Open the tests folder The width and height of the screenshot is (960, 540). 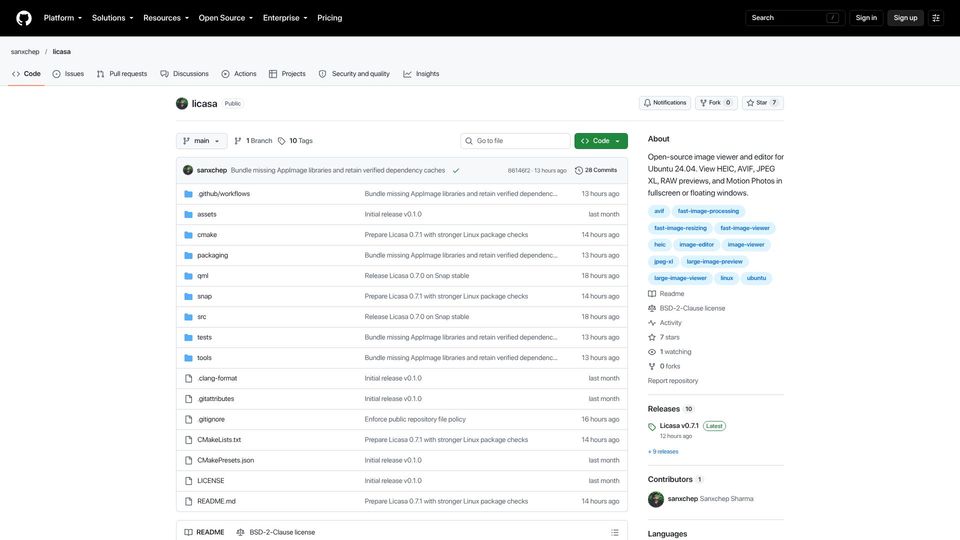[204, 337]
